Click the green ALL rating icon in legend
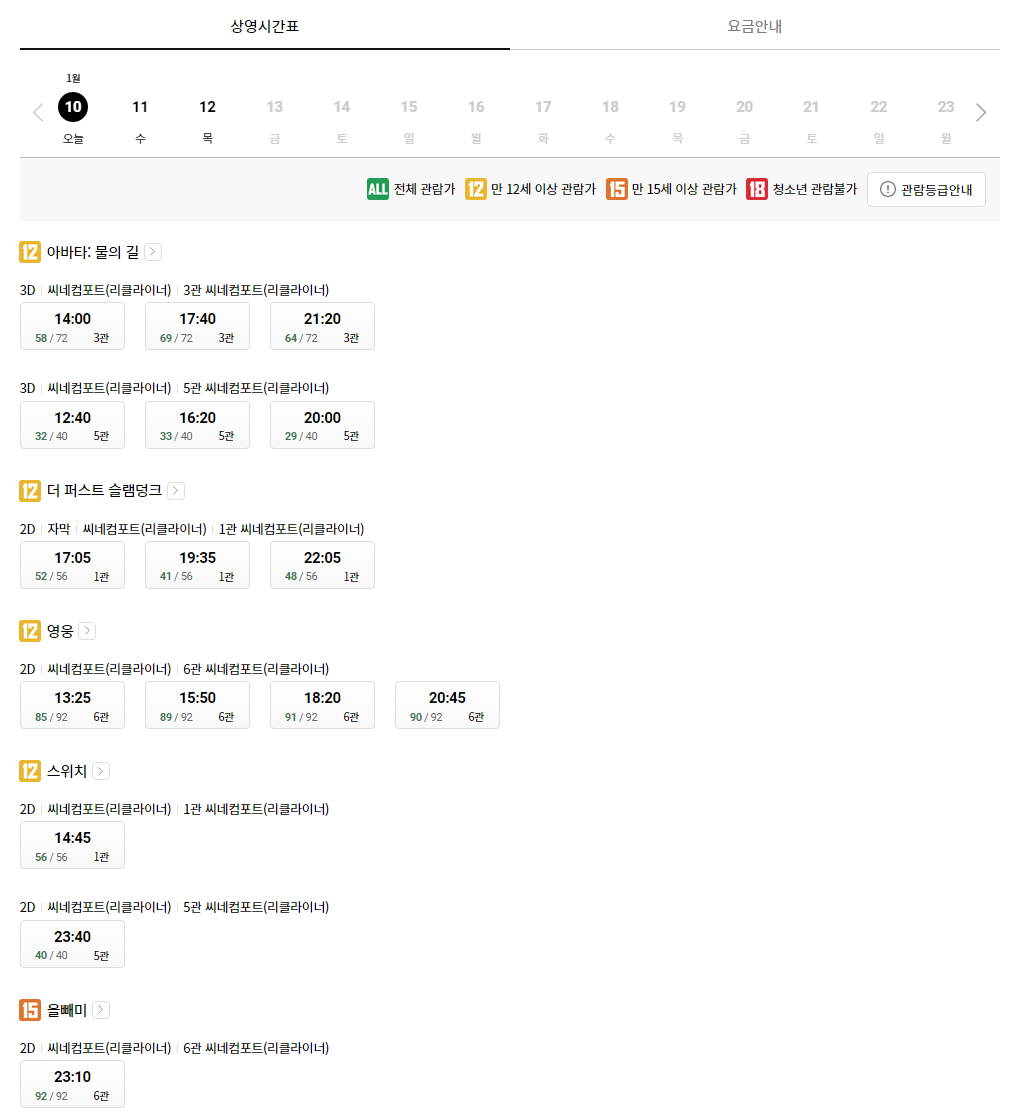This screenshot has width=1020, height=1119. point(378,189)
